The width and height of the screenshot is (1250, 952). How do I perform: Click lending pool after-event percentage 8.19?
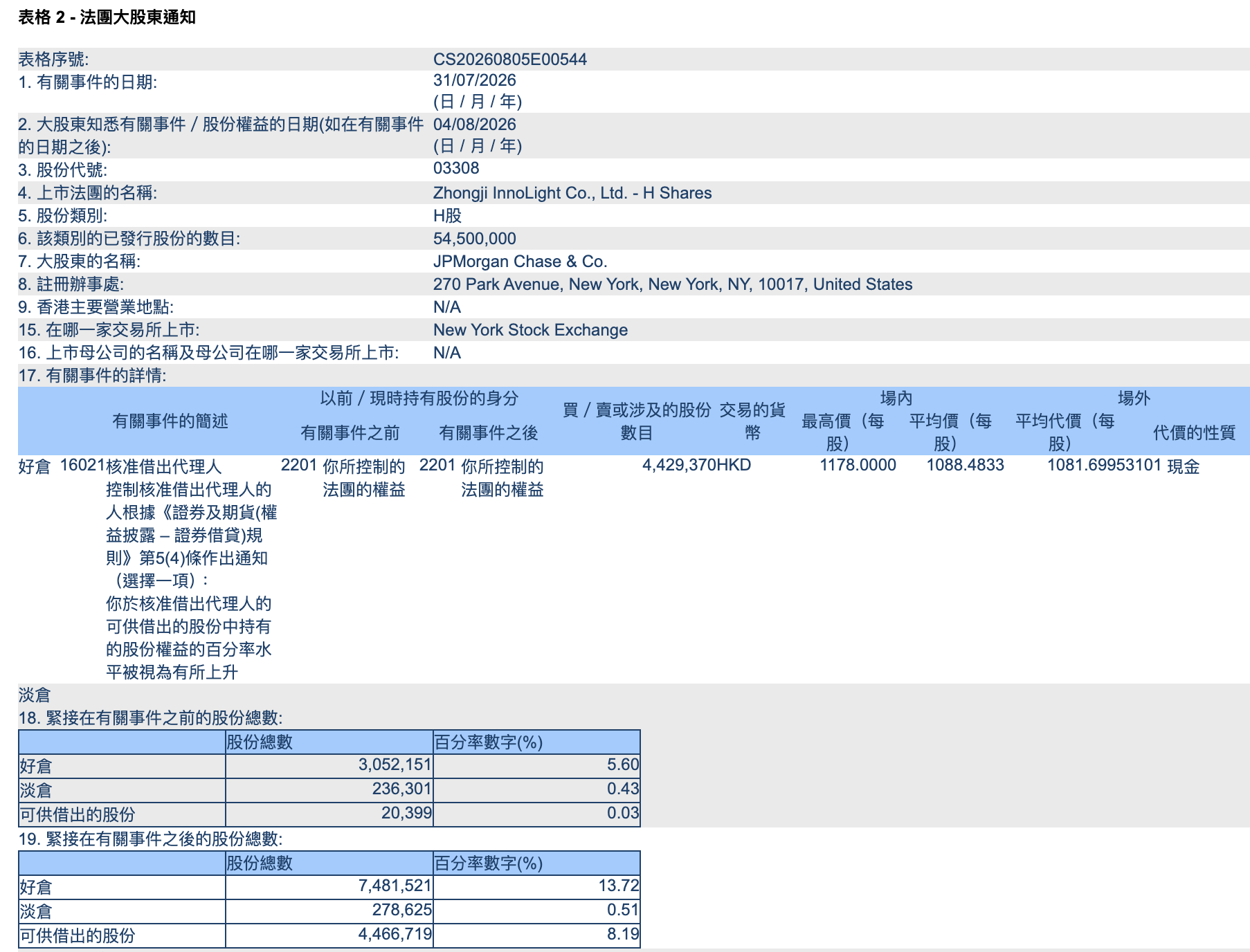coord(623,934)
